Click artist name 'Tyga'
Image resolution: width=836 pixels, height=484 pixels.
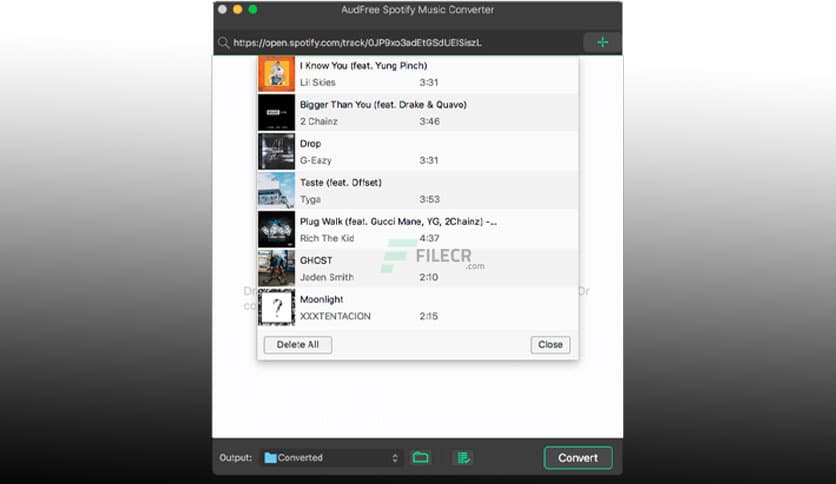[x=310, y=199]
